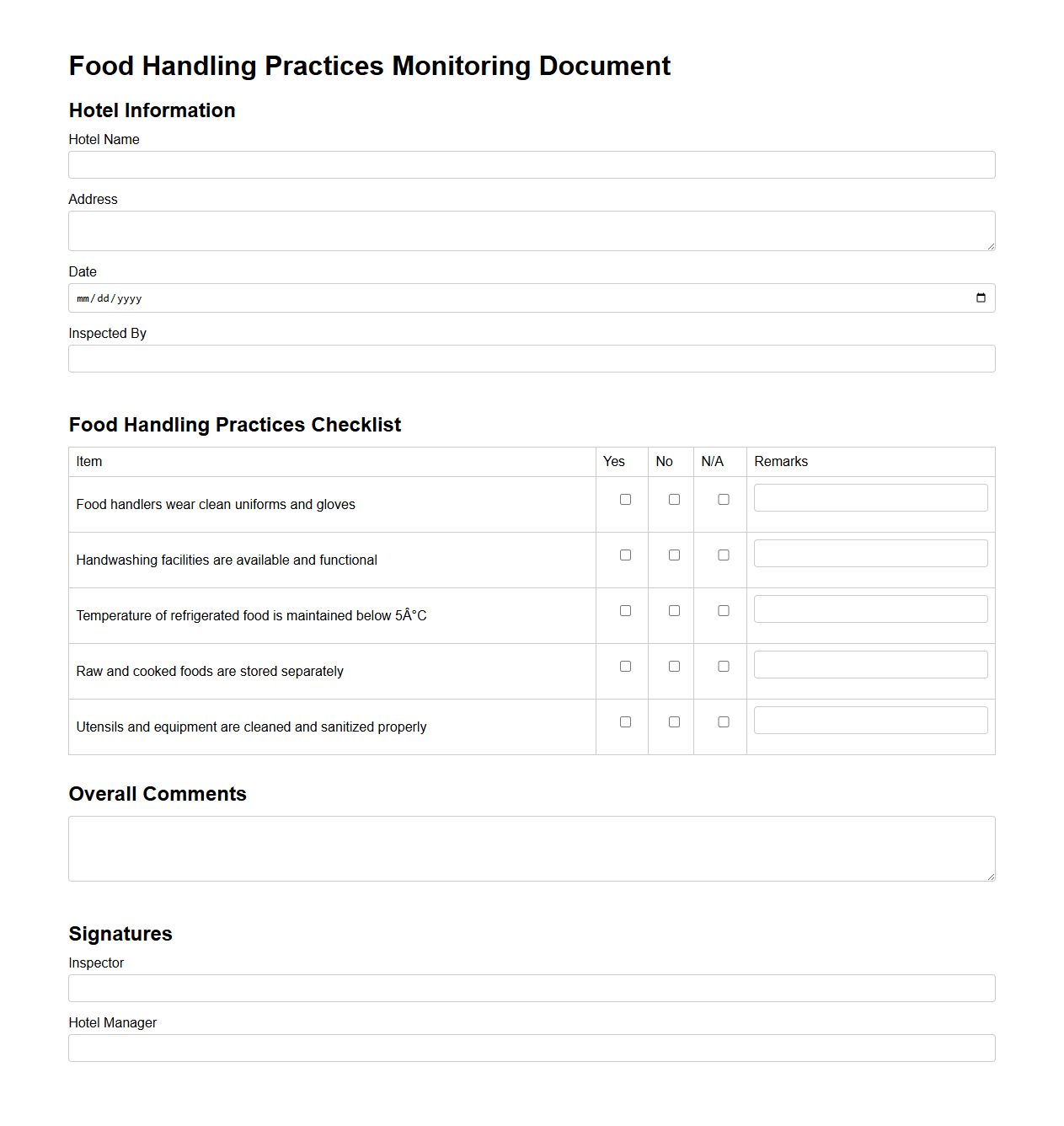Click the Inspector signature field
The image size is (1064, 1126).
pyautogui.click(x=532, y=988)
